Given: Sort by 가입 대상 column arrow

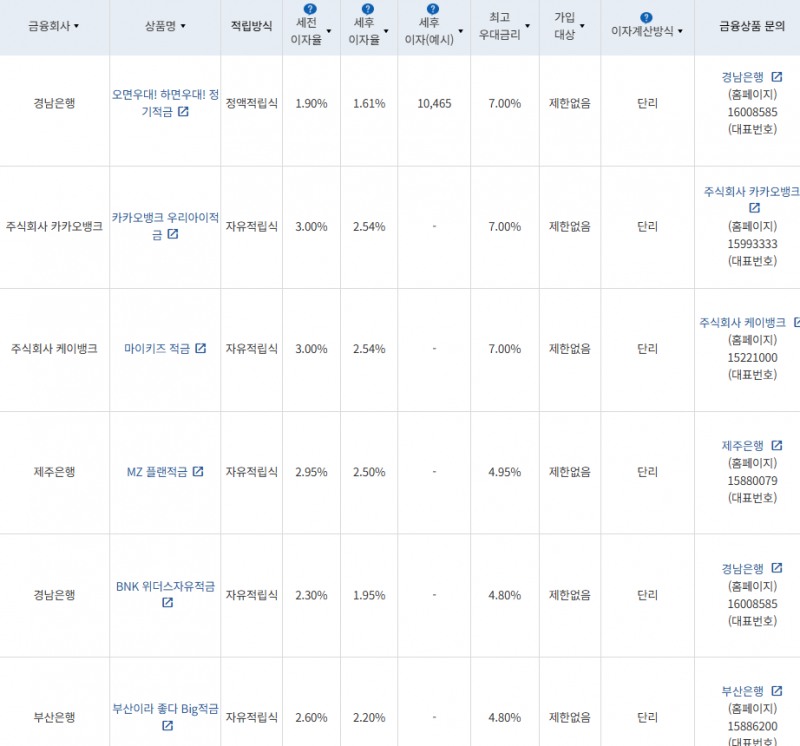Looking at the screenshot, I should 582,26.
